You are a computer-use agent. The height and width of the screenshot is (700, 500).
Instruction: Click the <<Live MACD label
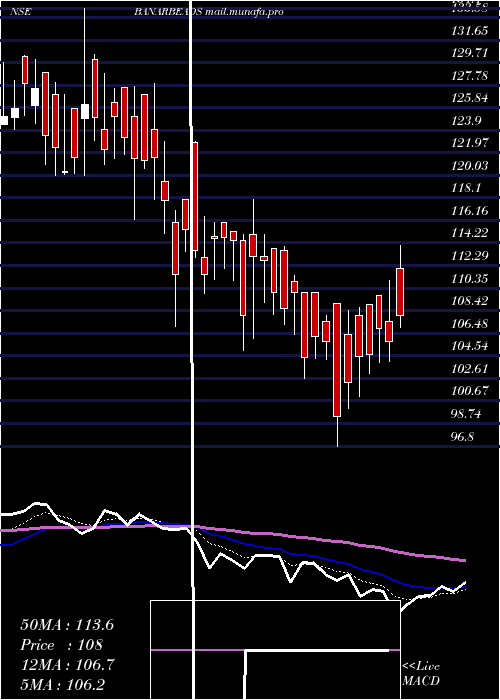421,673
